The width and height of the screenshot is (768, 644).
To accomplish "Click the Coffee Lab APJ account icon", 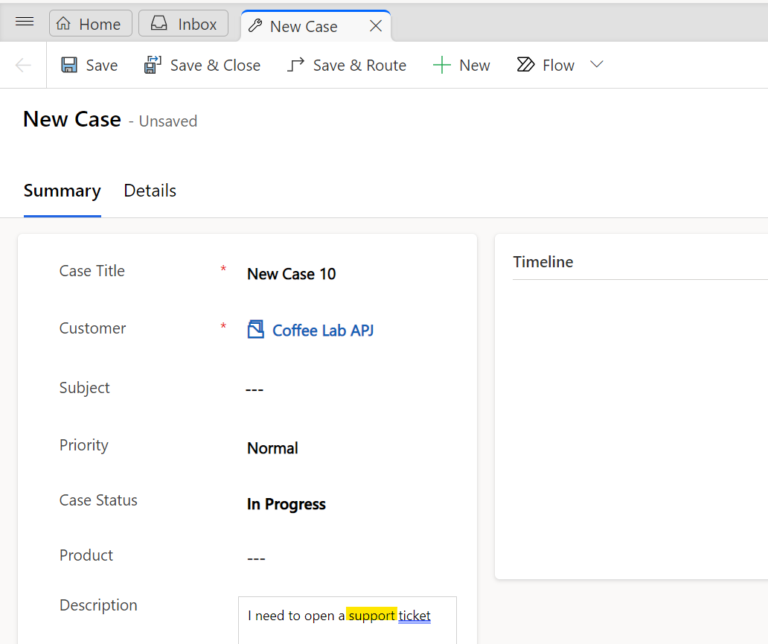I will click(256, 330).
